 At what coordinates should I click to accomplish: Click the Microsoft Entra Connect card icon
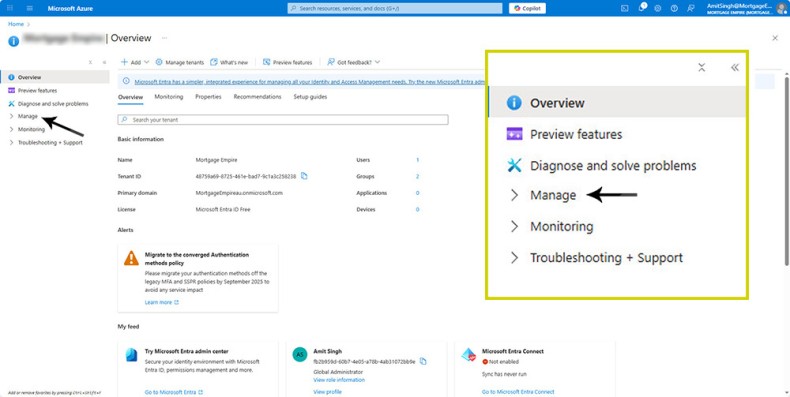(x=469, y=355)
